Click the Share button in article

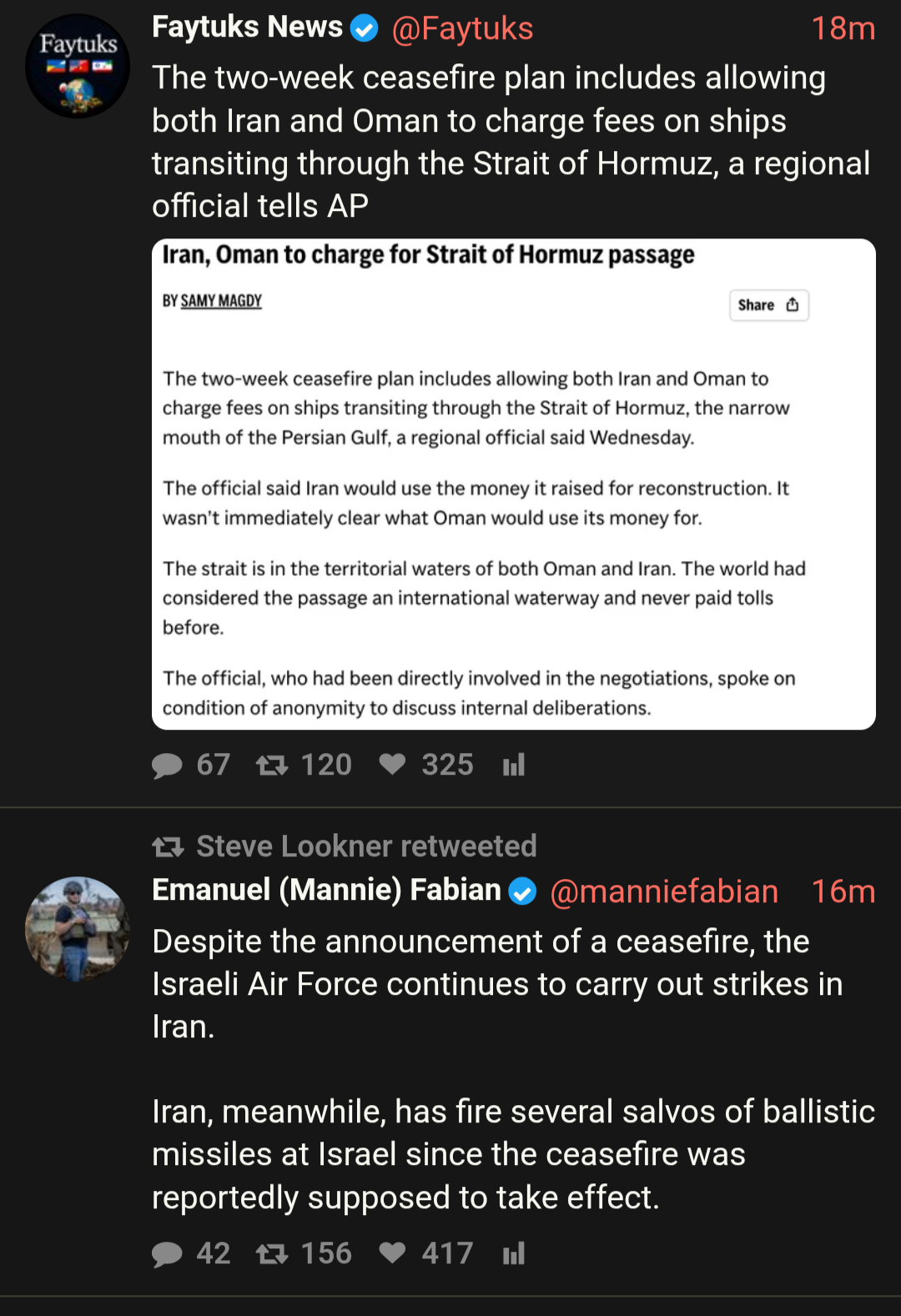[768, 305]
